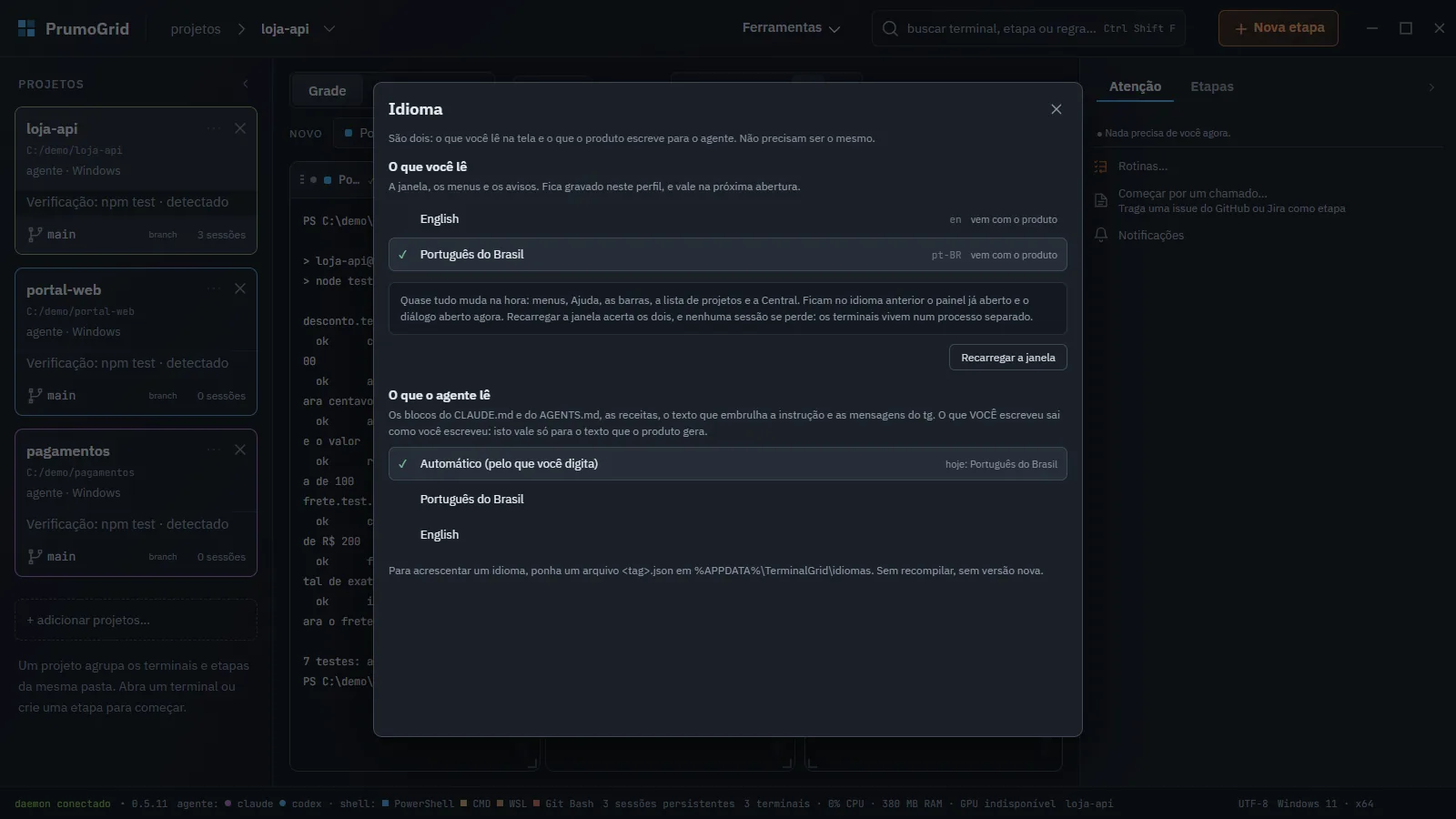
Task: Open the Ferramentas dropdown menu
Action: [791, 28]
